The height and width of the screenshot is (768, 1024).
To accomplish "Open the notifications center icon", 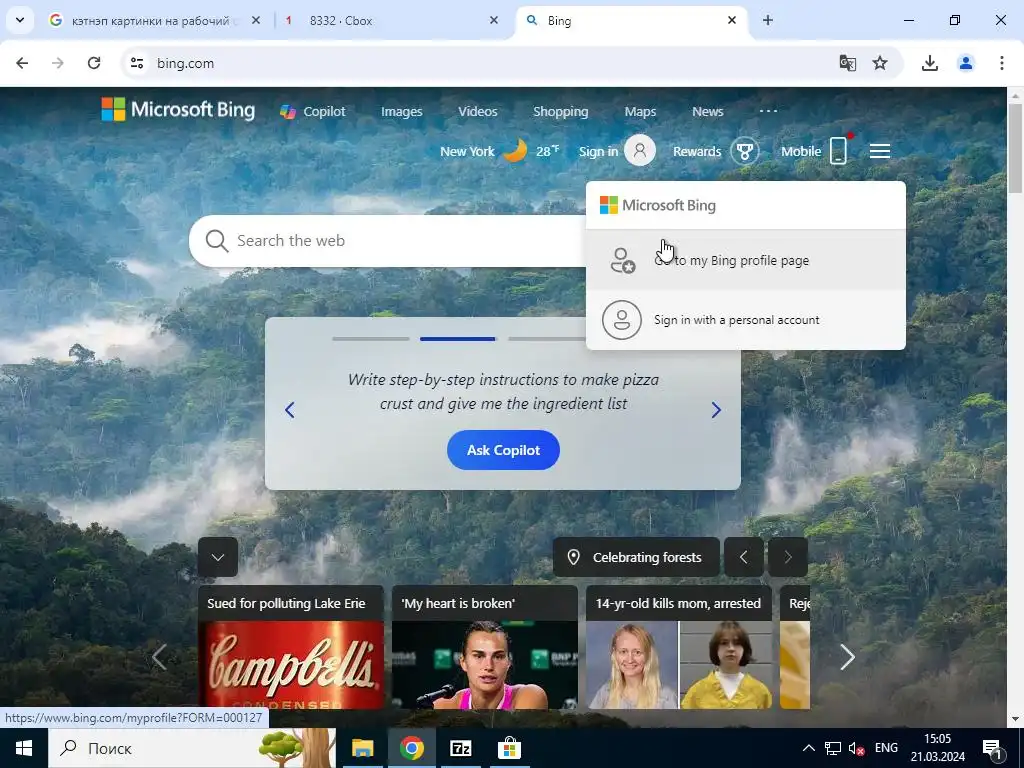I will click(x=993, y=748).
